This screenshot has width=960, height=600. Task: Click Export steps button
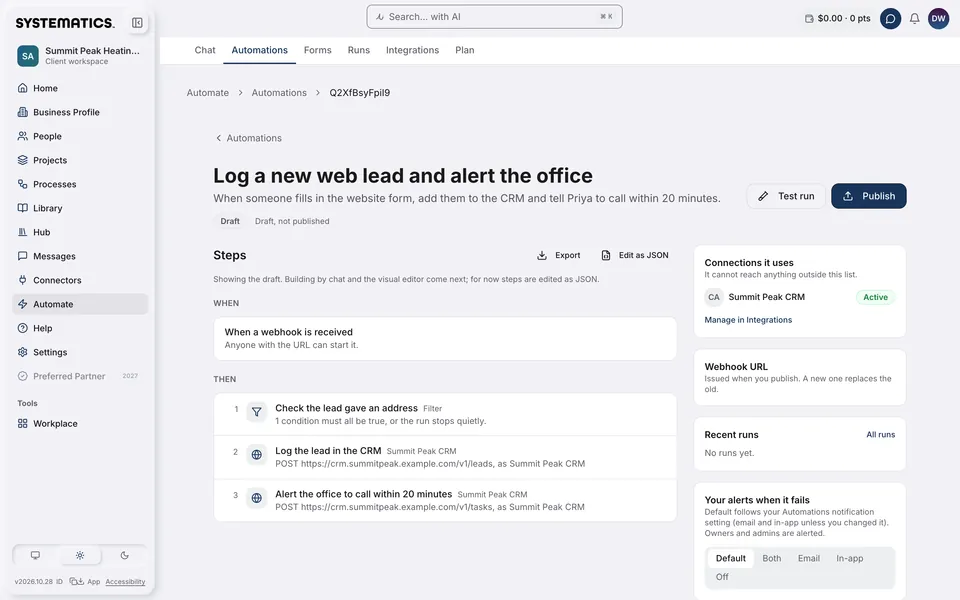coord(558,255)
